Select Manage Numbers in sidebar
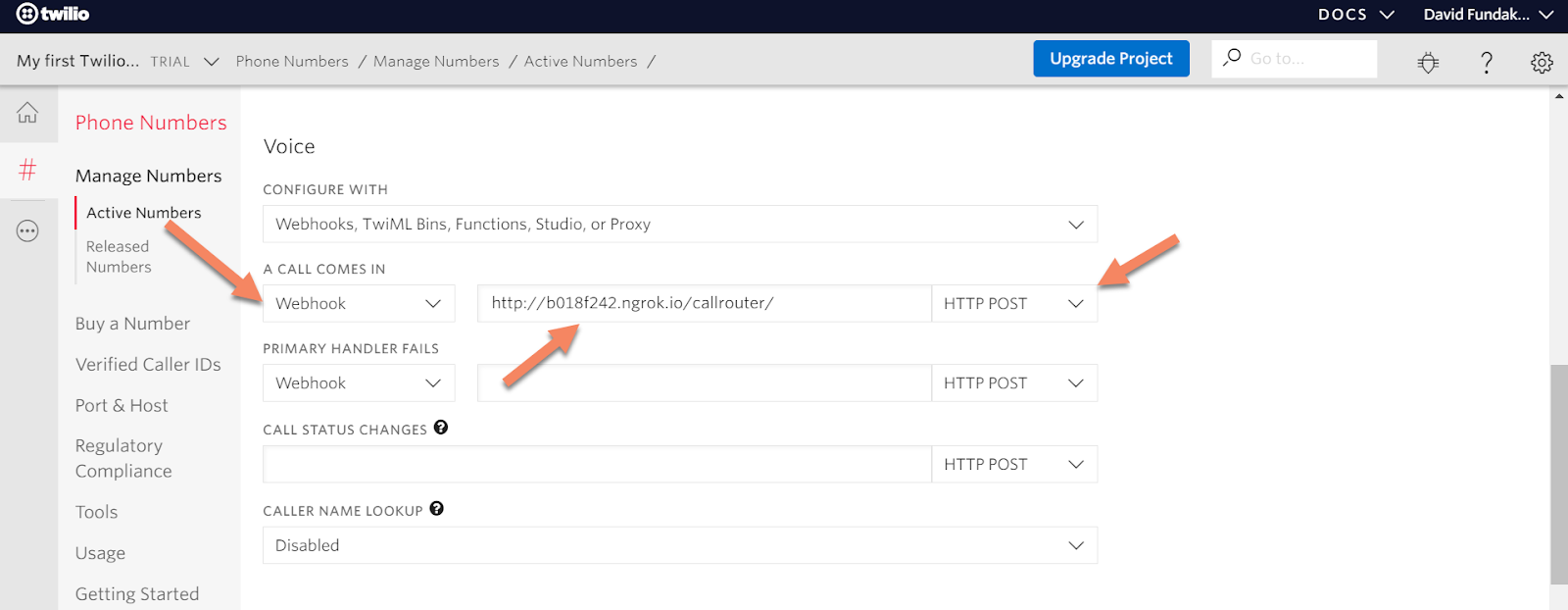Viewport: 1568px width, 610px height. 149,176
